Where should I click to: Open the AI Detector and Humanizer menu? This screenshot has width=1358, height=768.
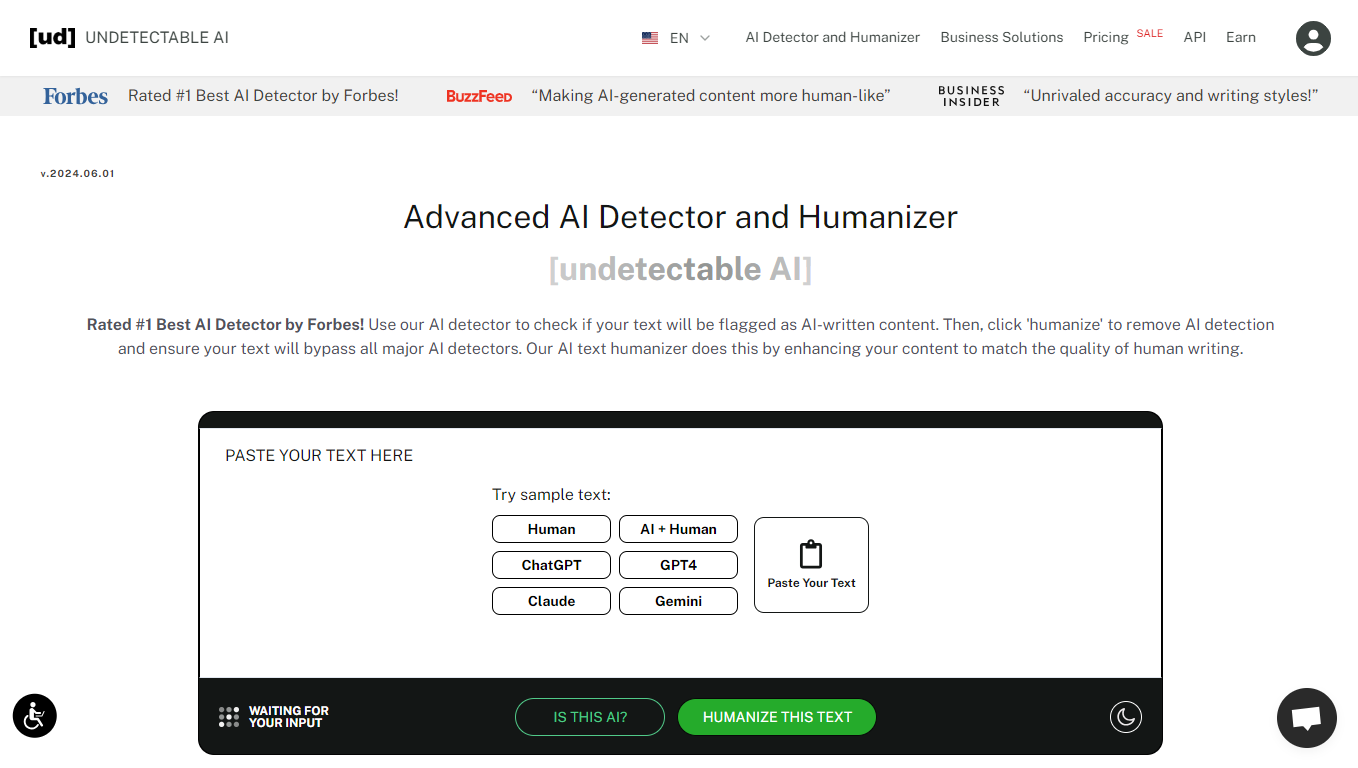[x=832, y=37]
